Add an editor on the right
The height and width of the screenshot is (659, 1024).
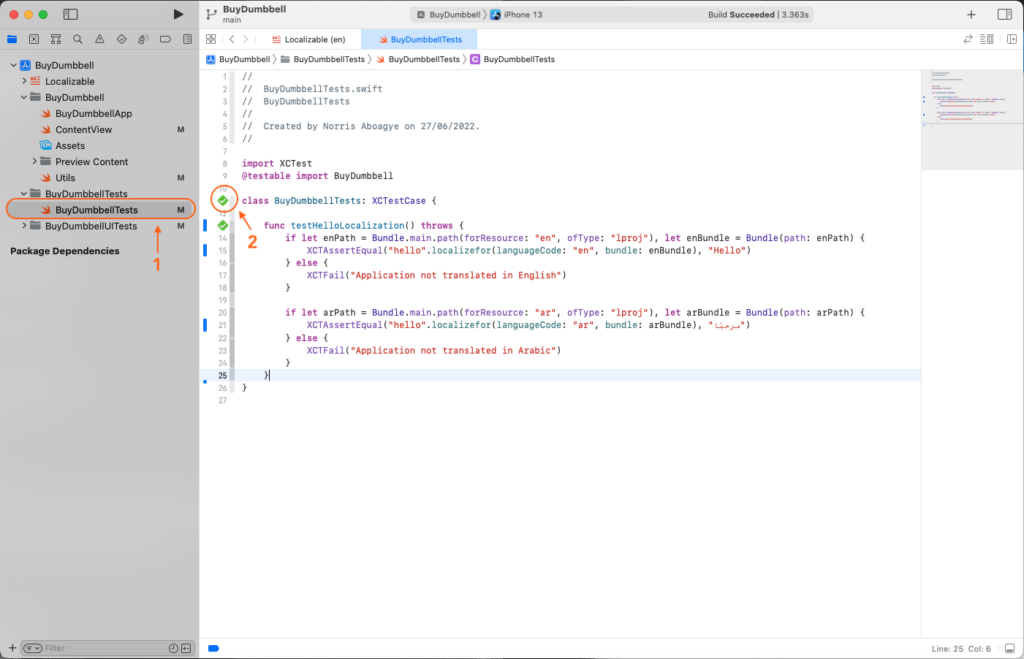[1012, 39]
